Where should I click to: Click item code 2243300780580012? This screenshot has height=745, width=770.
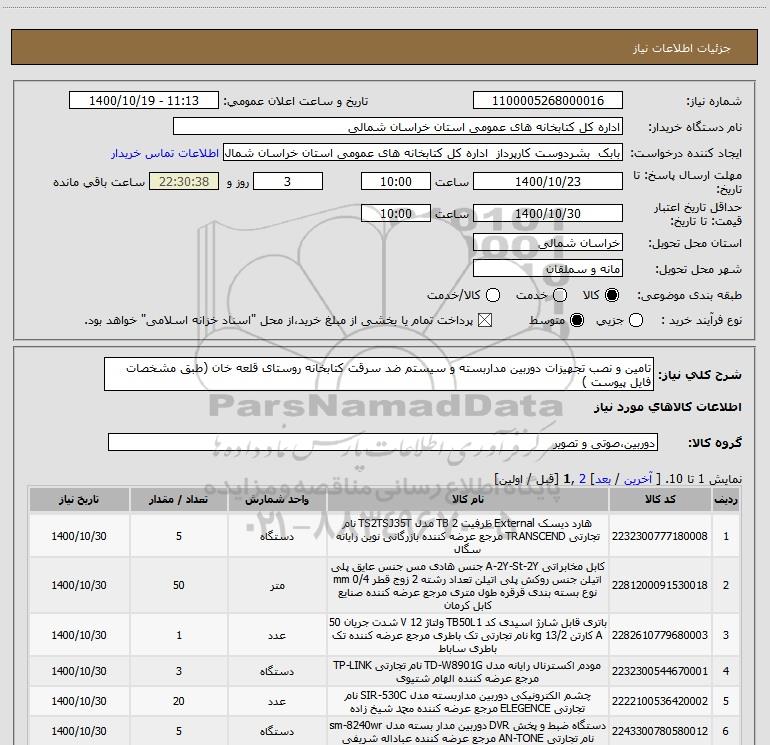coord(660,731)
